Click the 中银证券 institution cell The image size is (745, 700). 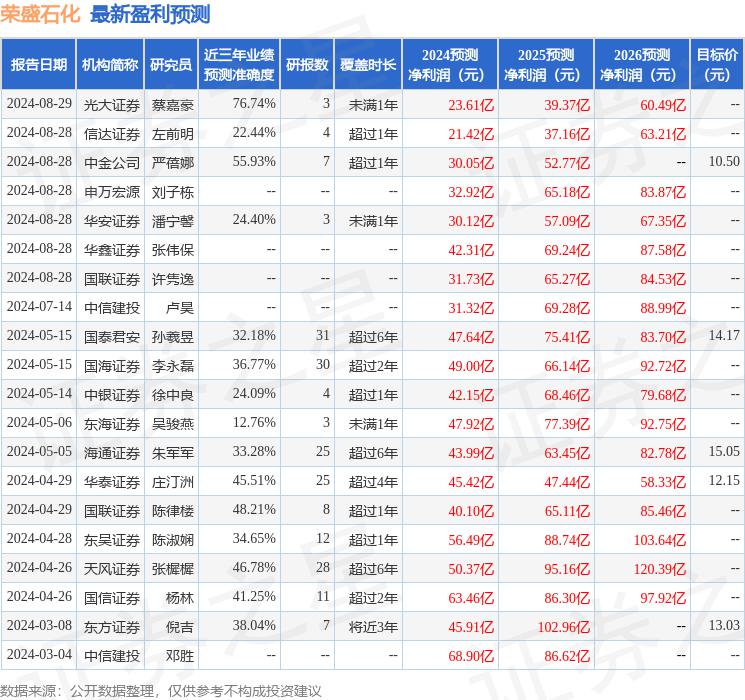click(112, 395)
